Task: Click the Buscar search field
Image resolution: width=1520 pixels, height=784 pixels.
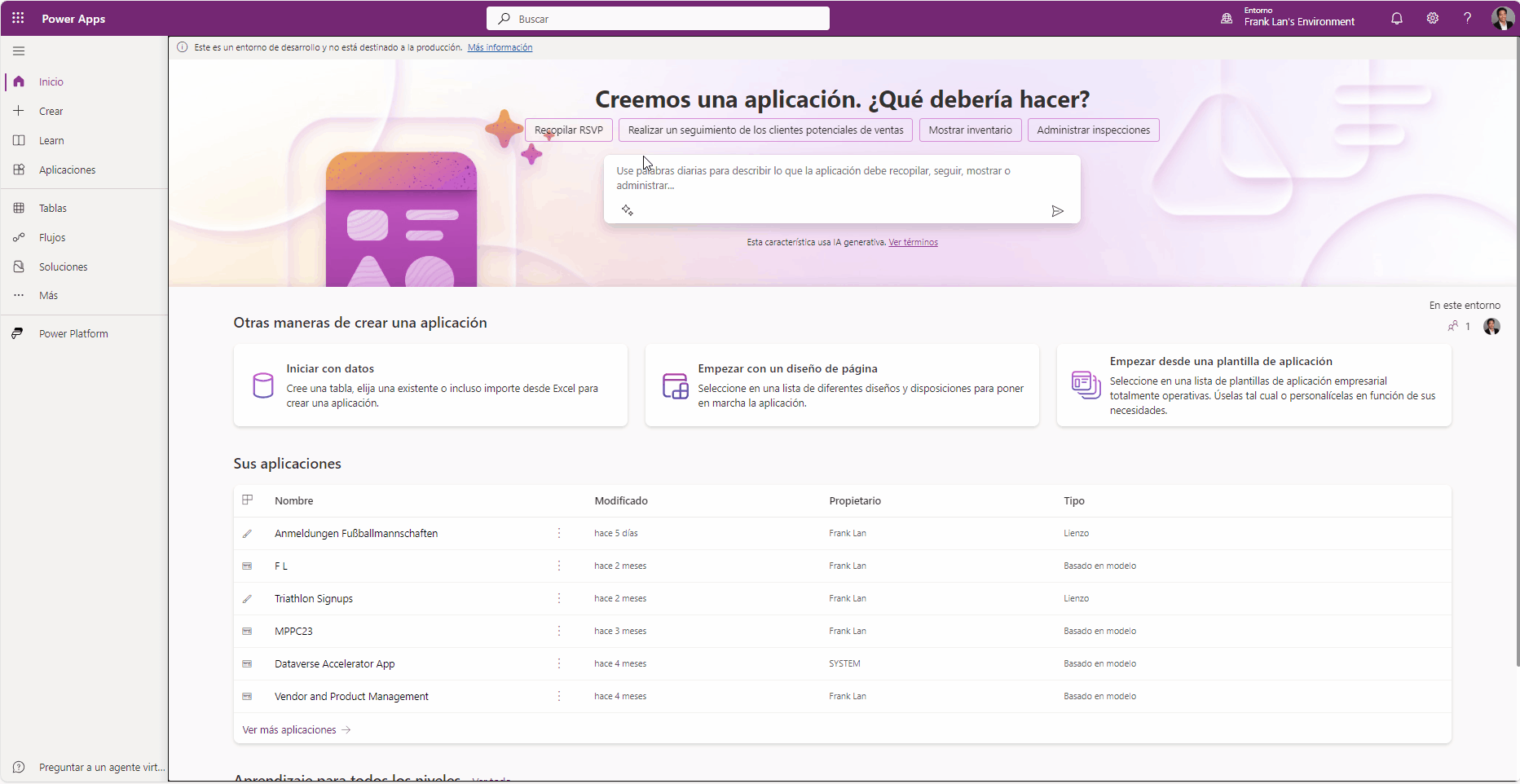Action: click(658, 19)
